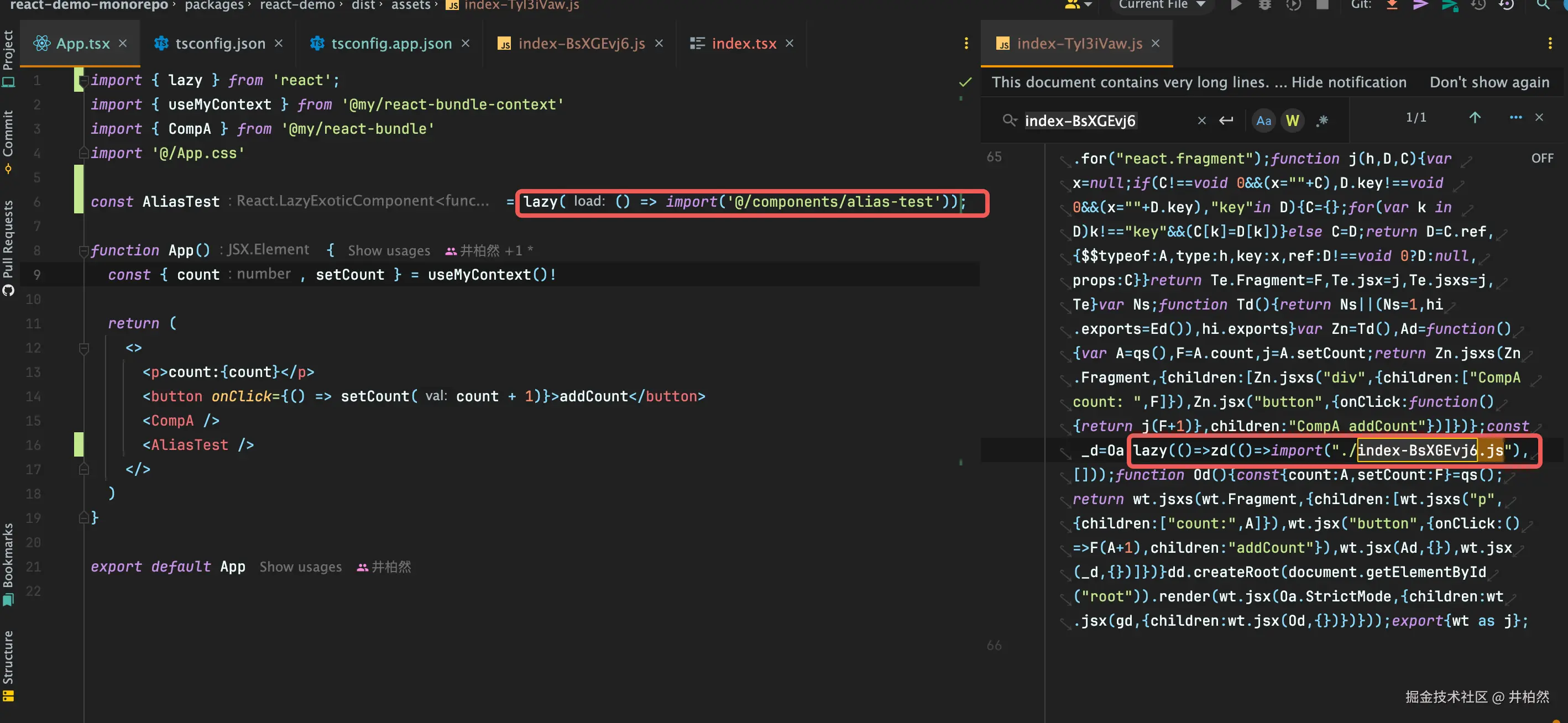This screenshot has height=723, width=1568.
Task: Toggle whole Words (W) search option
Action: (1292, 120)
